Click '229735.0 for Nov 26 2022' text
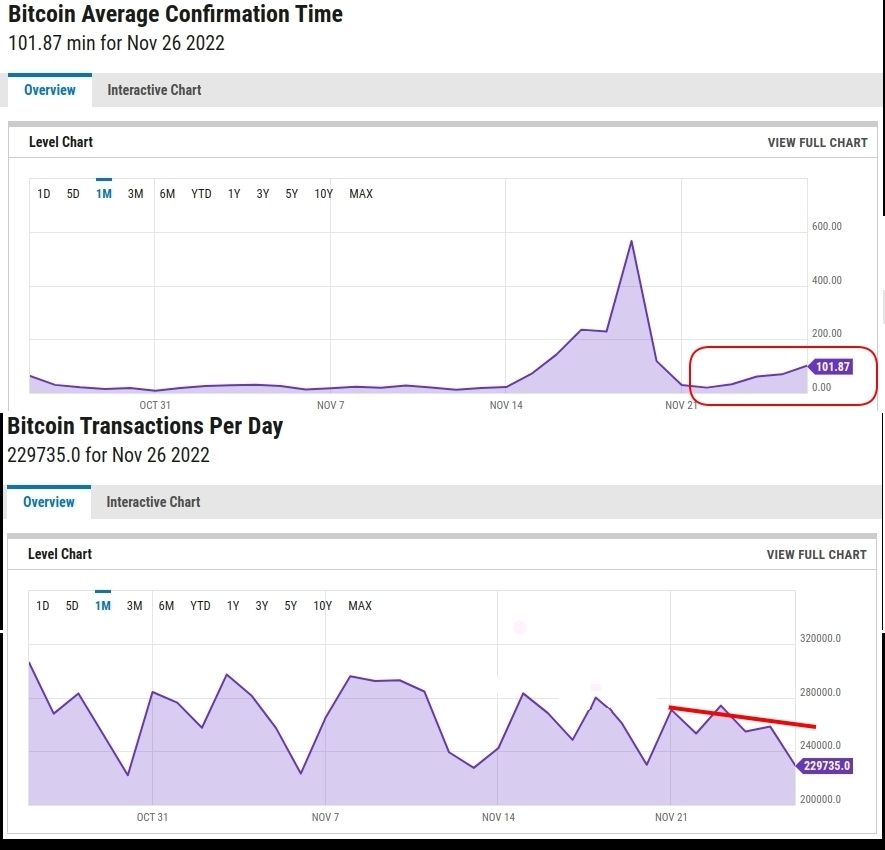 point(108,455)
